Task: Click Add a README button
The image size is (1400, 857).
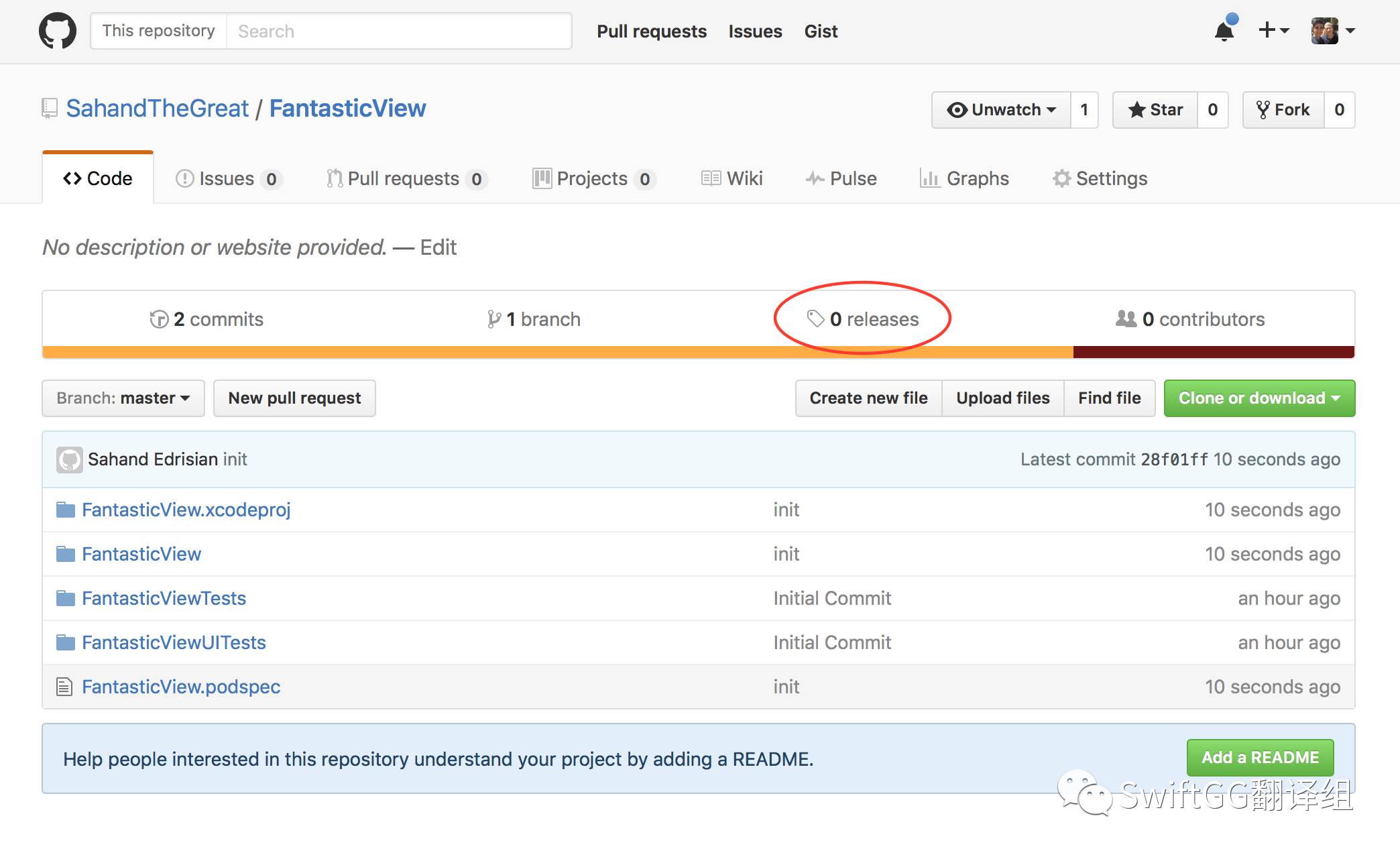Action: pos(1261,758)
